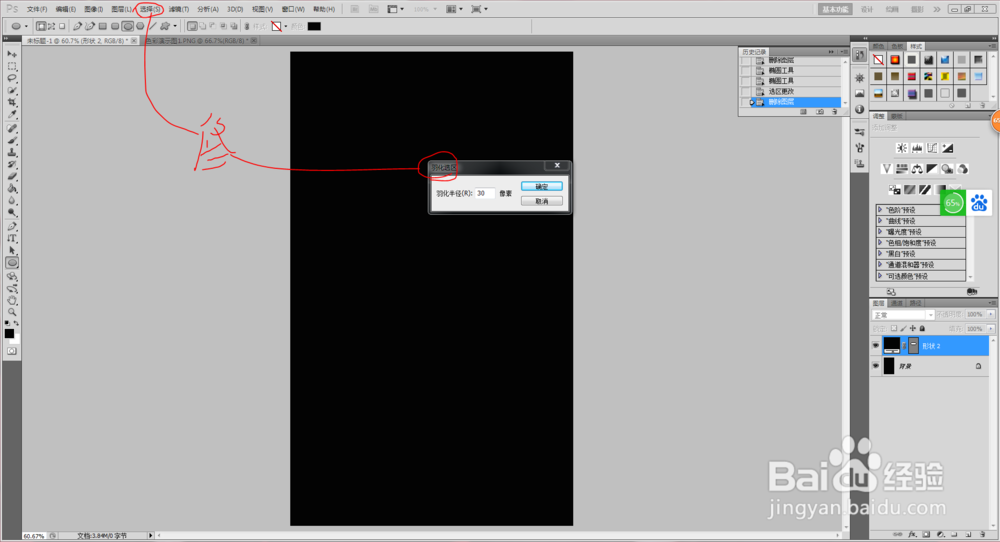The image size is (1000, 542).
Task: Select the Path Selection tool
Action: point(12,251)
